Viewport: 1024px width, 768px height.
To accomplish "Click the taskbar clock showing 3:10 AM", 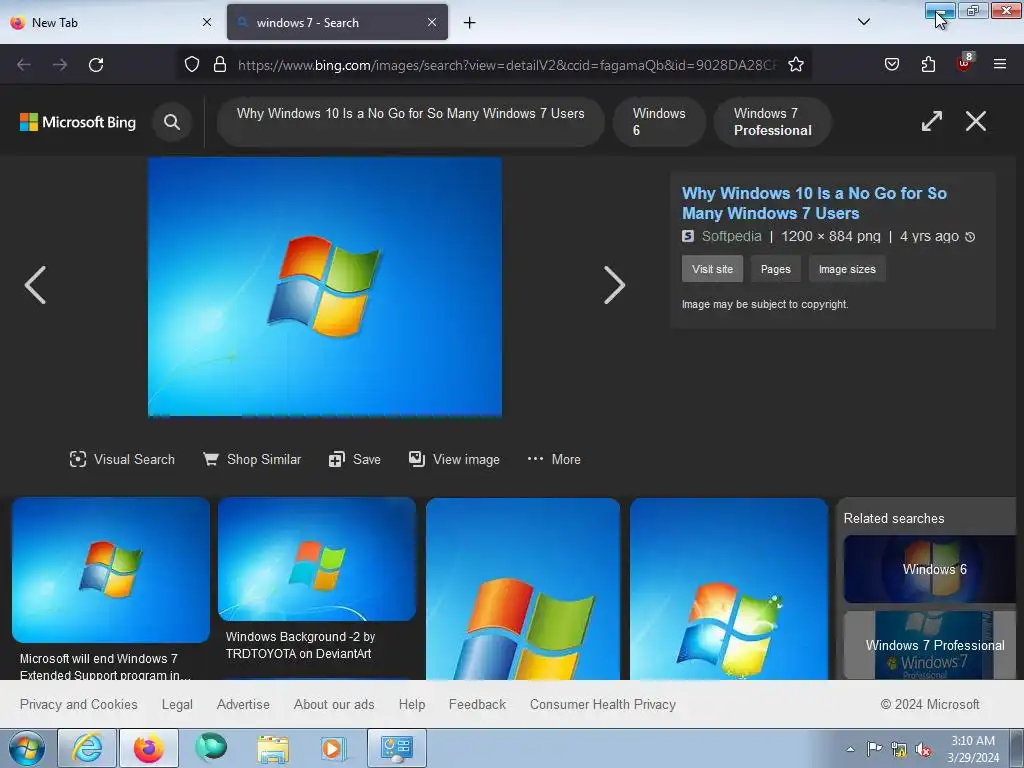I will 972,749.
